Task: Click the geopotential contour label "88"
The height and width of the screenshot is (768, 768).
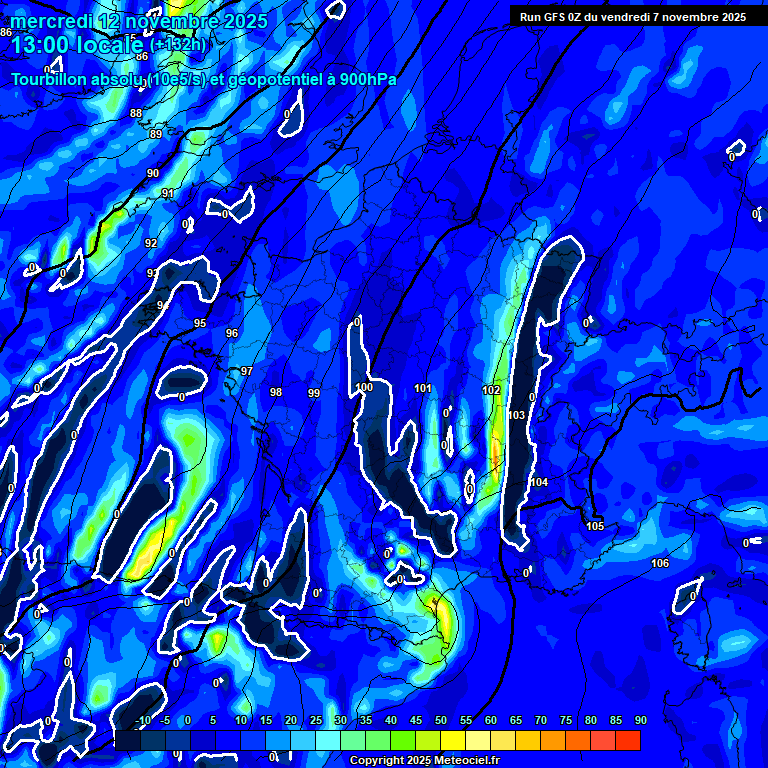Action: tap(136, 113)
